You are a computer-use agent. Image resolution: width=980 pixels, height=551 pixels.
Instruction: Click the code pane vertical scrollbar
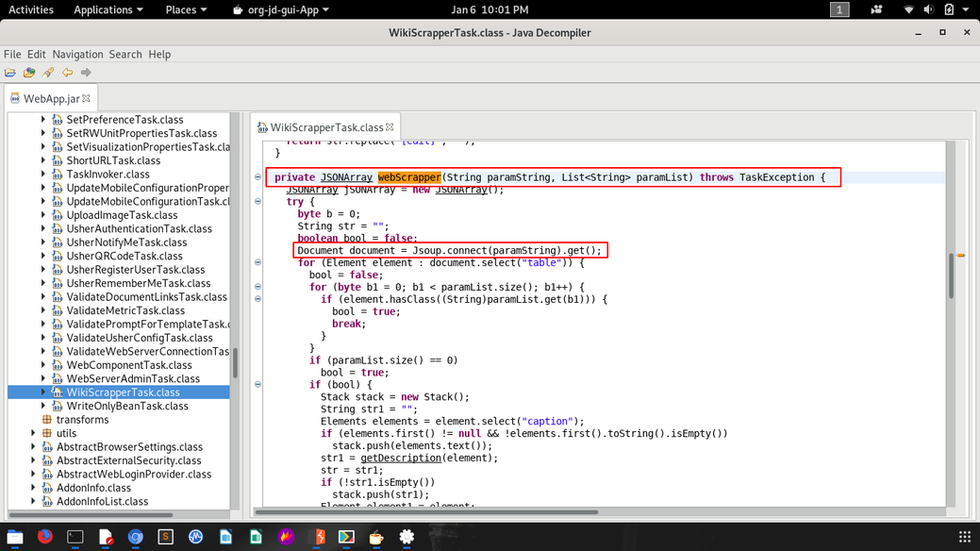[951, 275]
